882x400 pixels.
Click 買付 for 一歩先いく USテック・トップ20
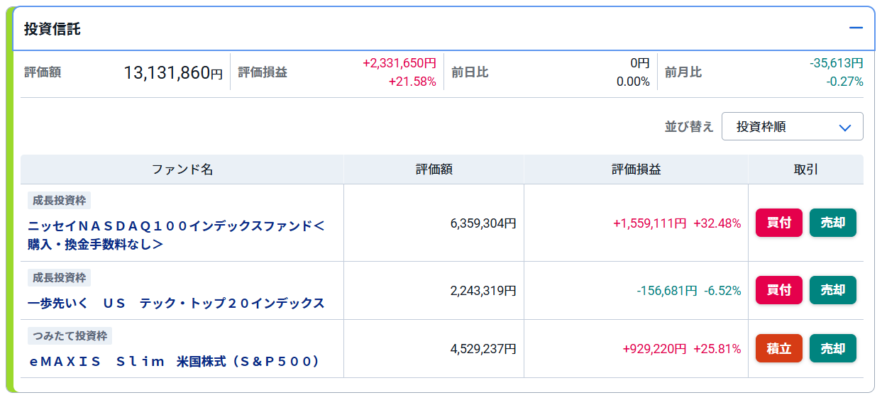[779, 290]
